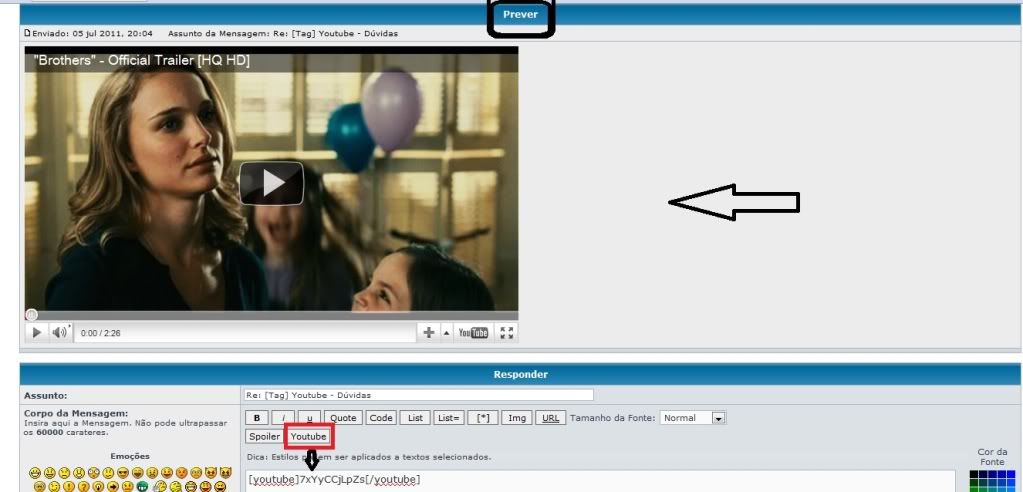Click the Assunto subject input field
Screen dimensions: 1023x492
click(x=418, y=395)
